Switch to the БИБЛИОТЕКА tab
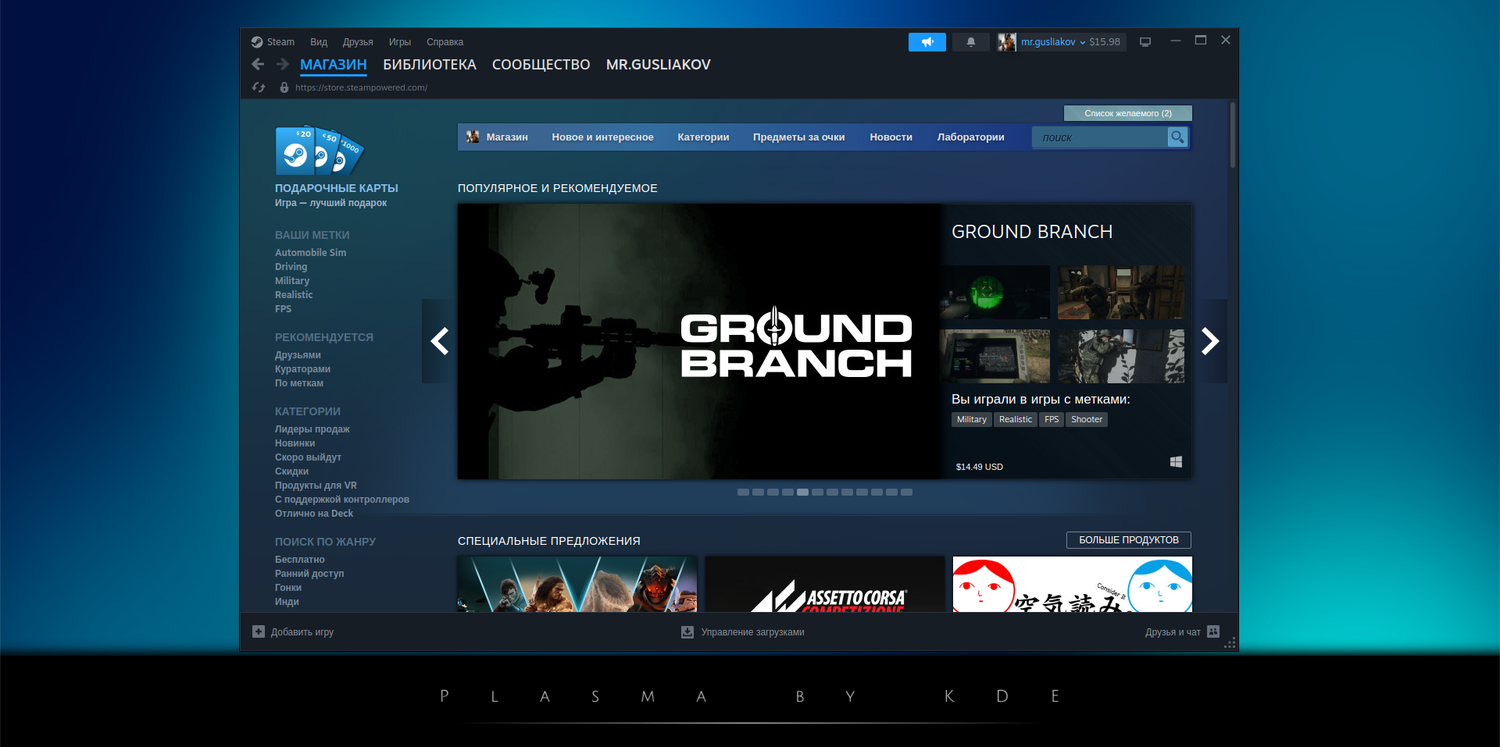Viewport: 1500px width, 747px height. (x=429, y=65)
